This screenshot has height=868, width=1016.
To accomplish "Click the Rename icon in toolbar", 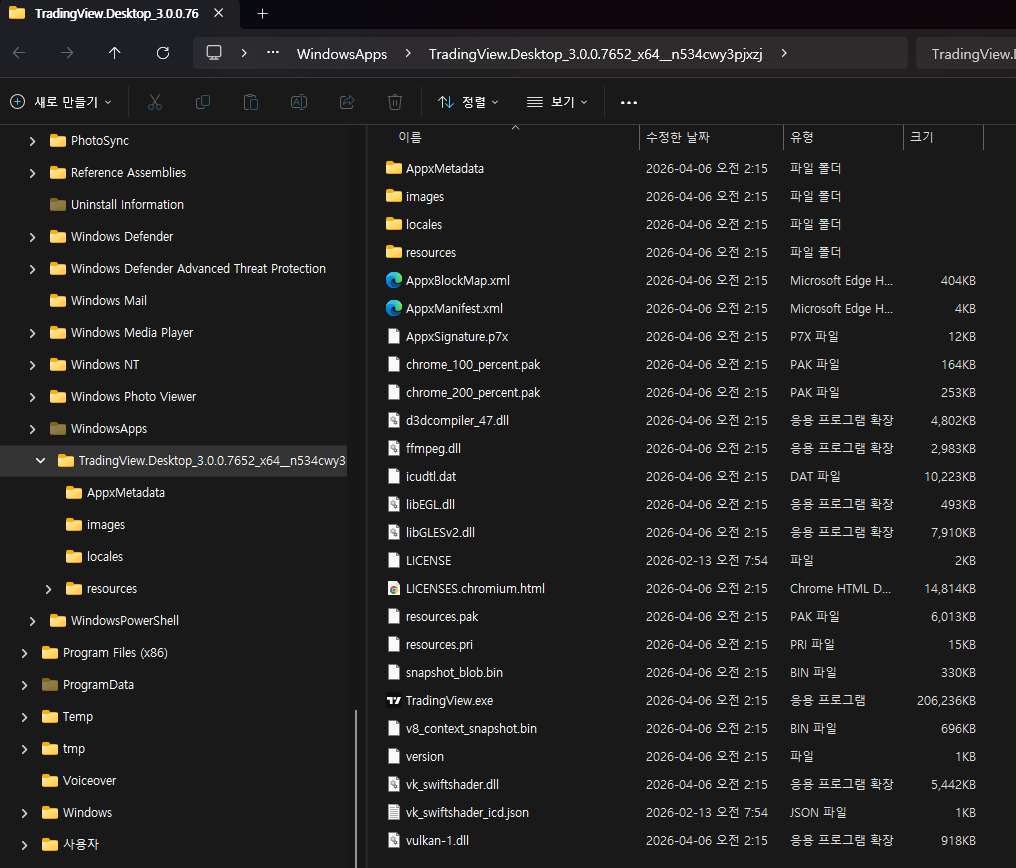I will tap(299, 102).
